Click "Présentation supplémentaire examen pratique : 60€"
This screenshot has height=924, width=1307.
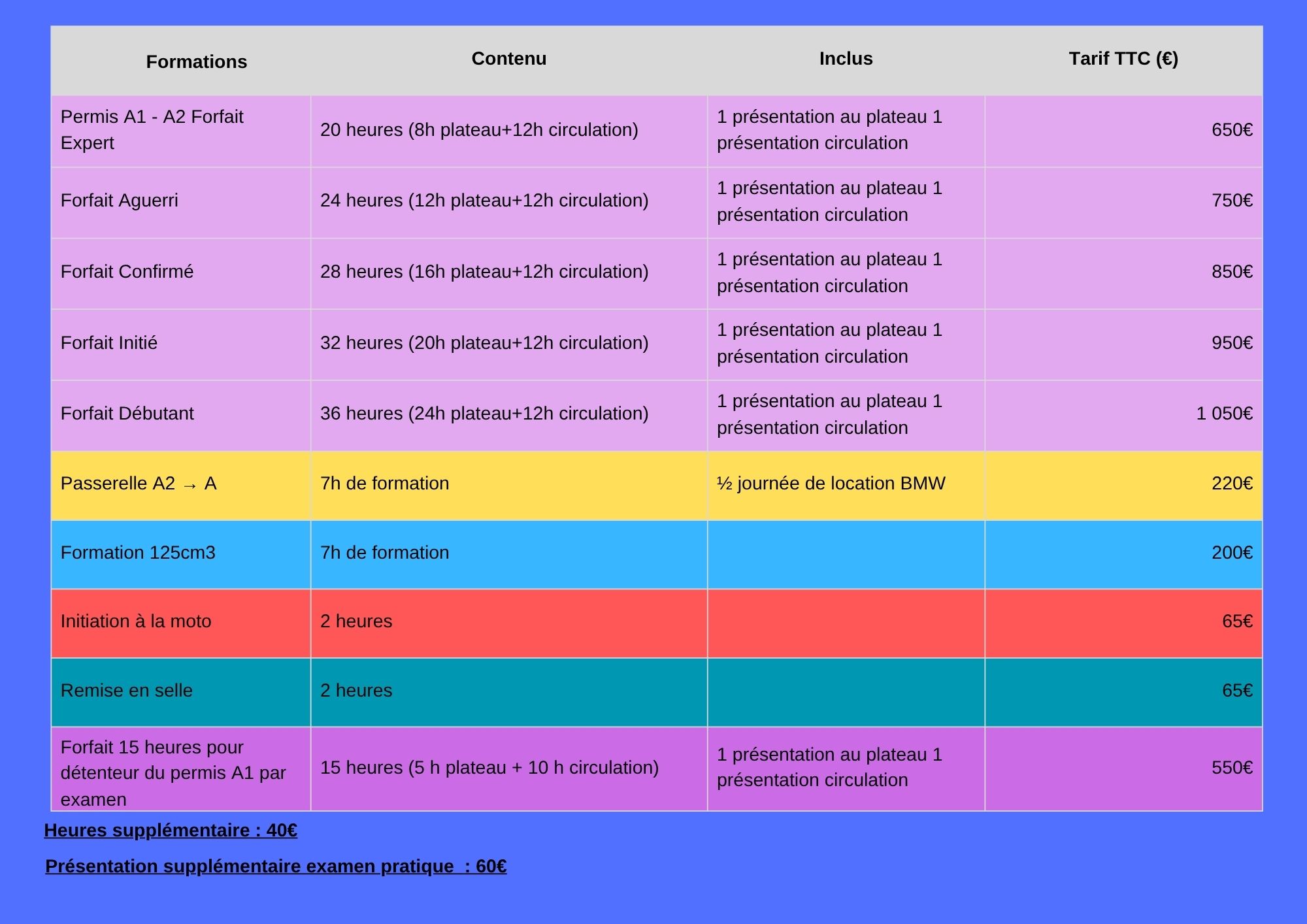tap(276, 866)
